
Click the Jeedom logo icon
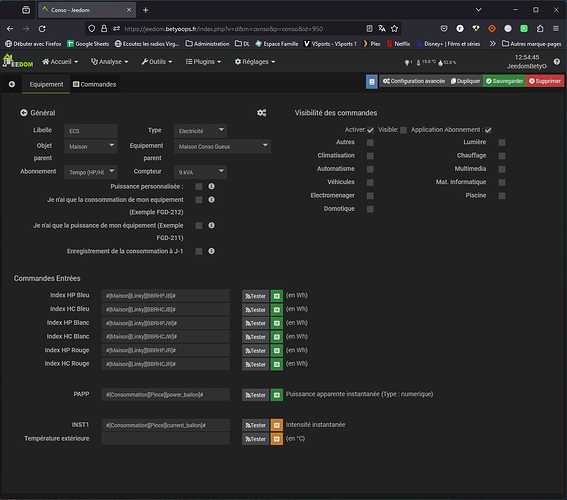tap(18, 61)
